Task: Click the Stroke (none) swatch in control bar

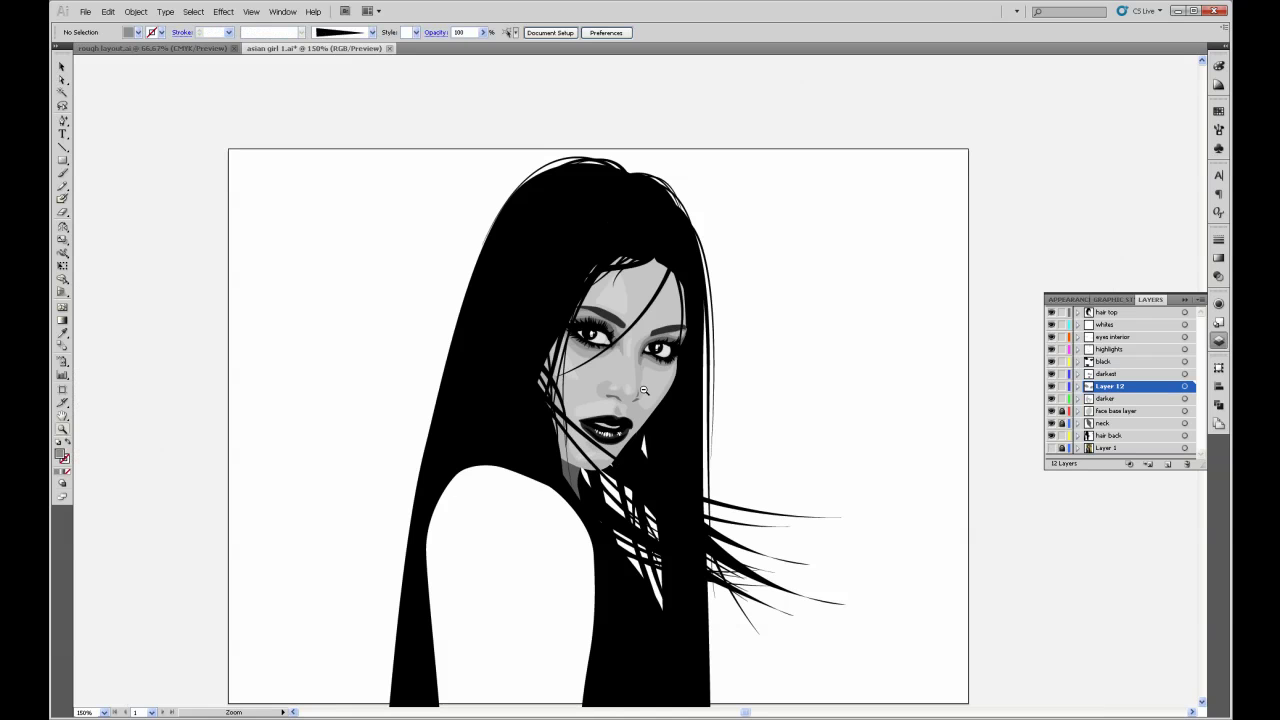Action: pyautogui.click(x=152, y=32)
